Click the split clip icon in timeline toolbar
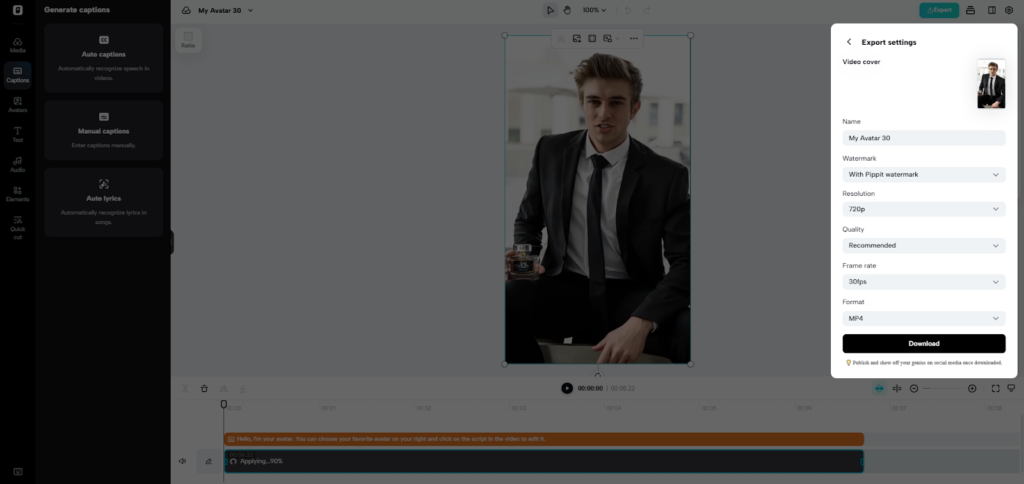 [x=185, y=388]
